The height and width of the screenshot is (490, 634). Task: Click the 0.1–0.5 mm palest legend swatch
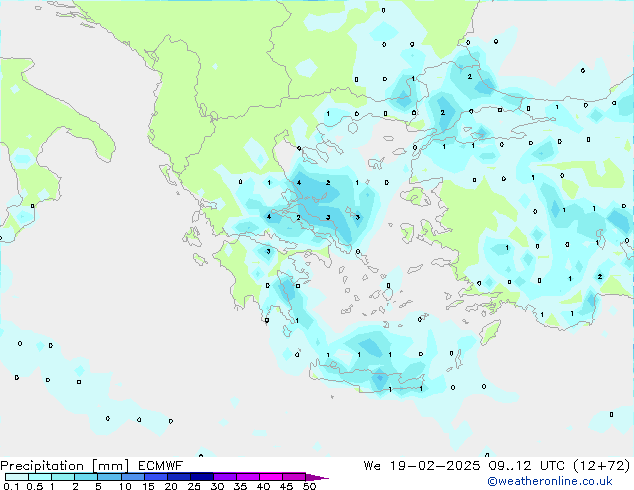(x=17, y=477)
